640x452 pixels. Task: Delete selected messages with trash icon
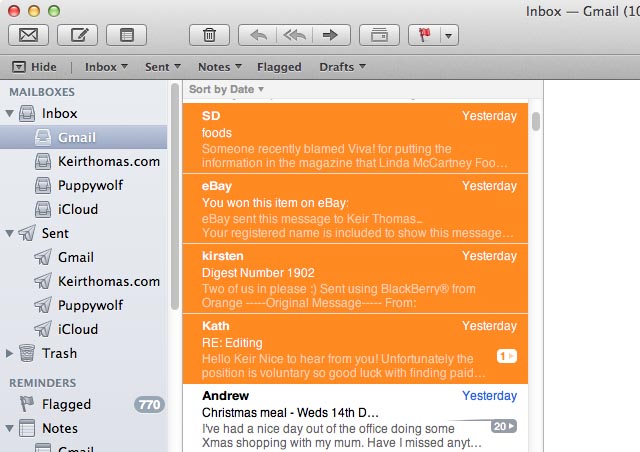[x=209, y=35]
